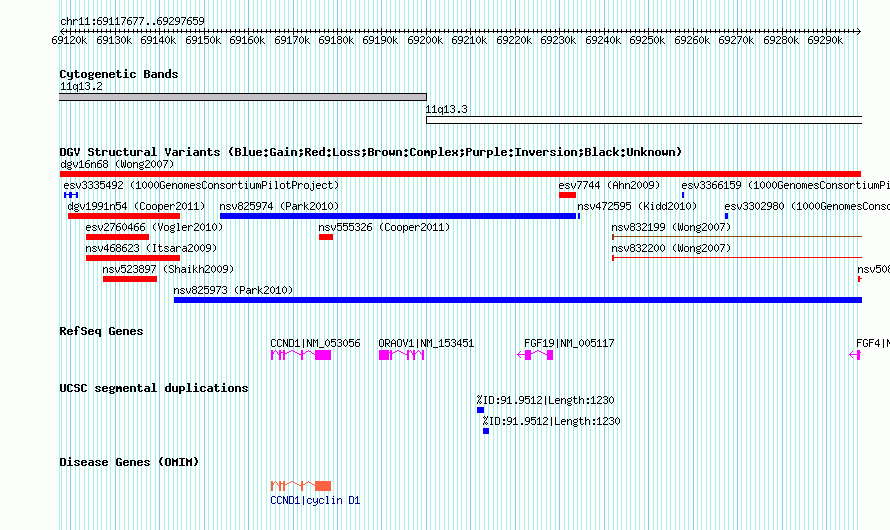Click the 11q13.3 white cytogenetic band
890x530 pixels.
[644, 120]
